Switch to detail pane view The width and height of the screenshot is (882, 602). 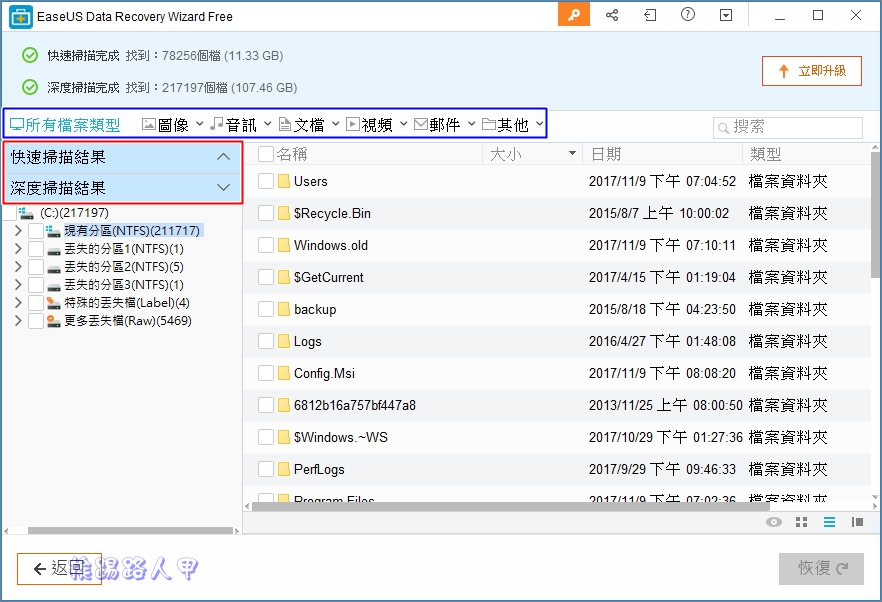[x=857, y=522]
